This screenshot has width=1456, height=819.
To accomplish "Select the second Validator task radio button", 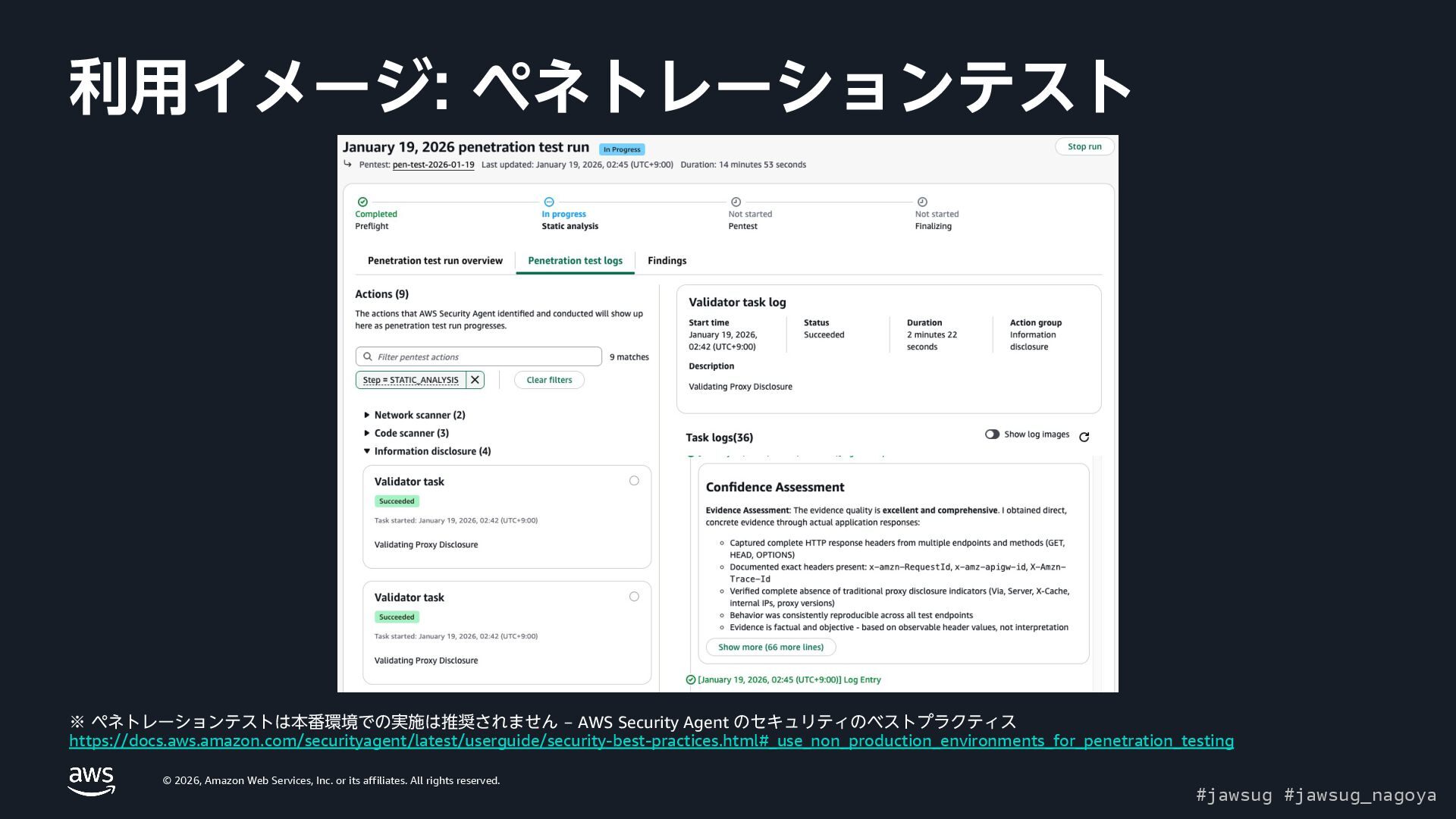I will pyautogui.click(x=634, y=597).
